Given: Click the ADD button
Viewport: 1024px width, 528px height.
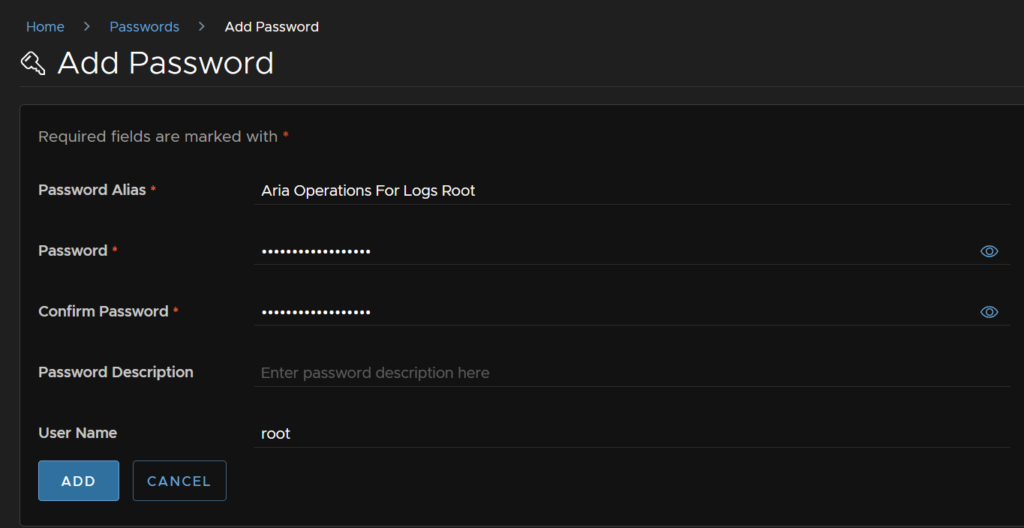Looking at the screenshot, I should point(78,481).
